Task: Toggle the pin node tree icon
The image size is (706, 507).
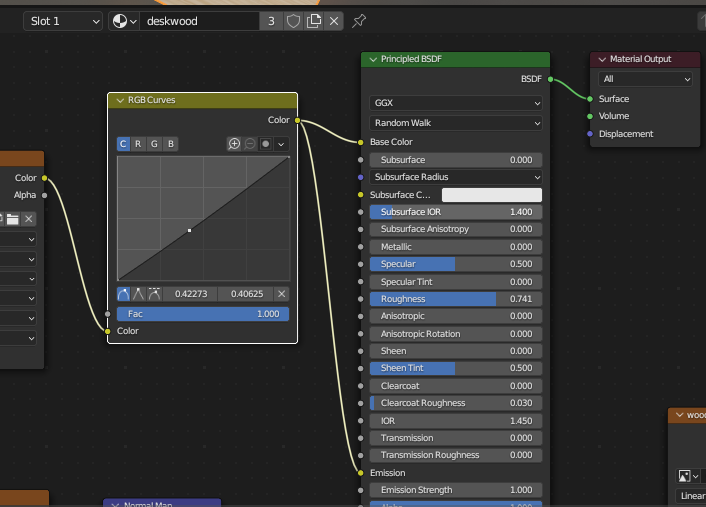Action: (359, 21)
